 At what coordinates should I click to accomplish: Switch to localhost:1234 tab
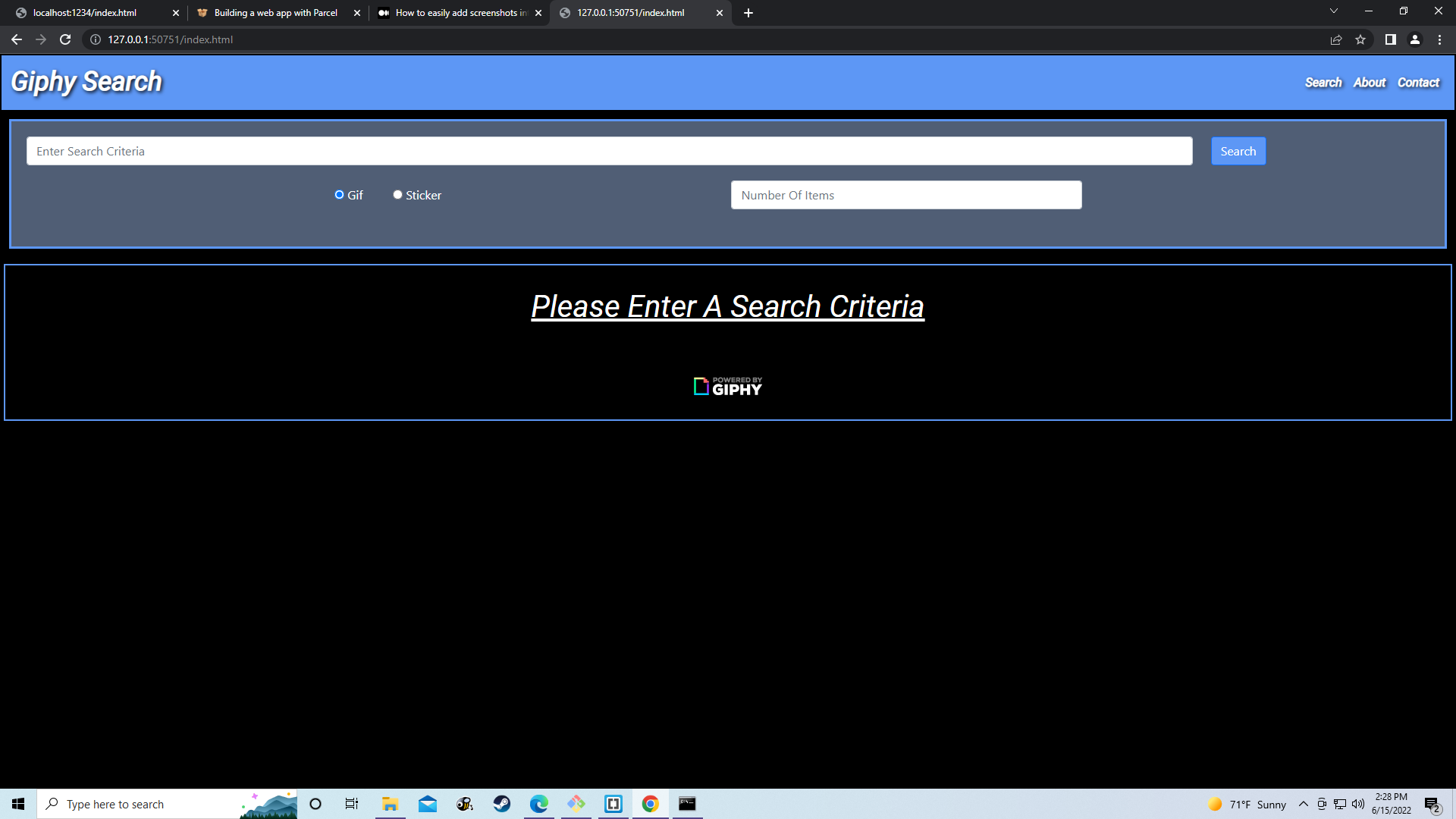[85, 13]
